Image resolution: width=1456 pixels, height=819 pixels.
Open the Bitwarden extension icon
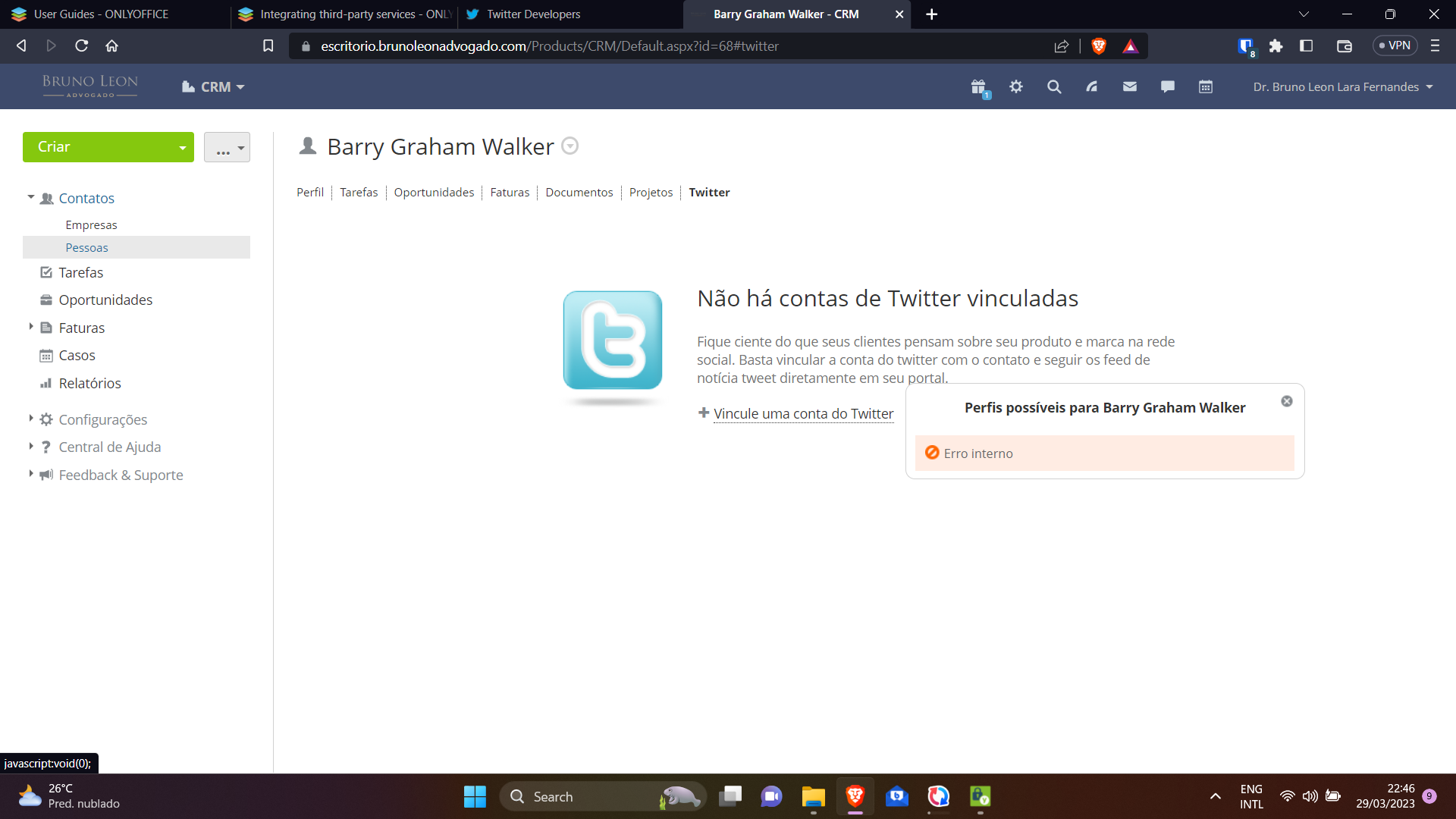point(1246,47)
